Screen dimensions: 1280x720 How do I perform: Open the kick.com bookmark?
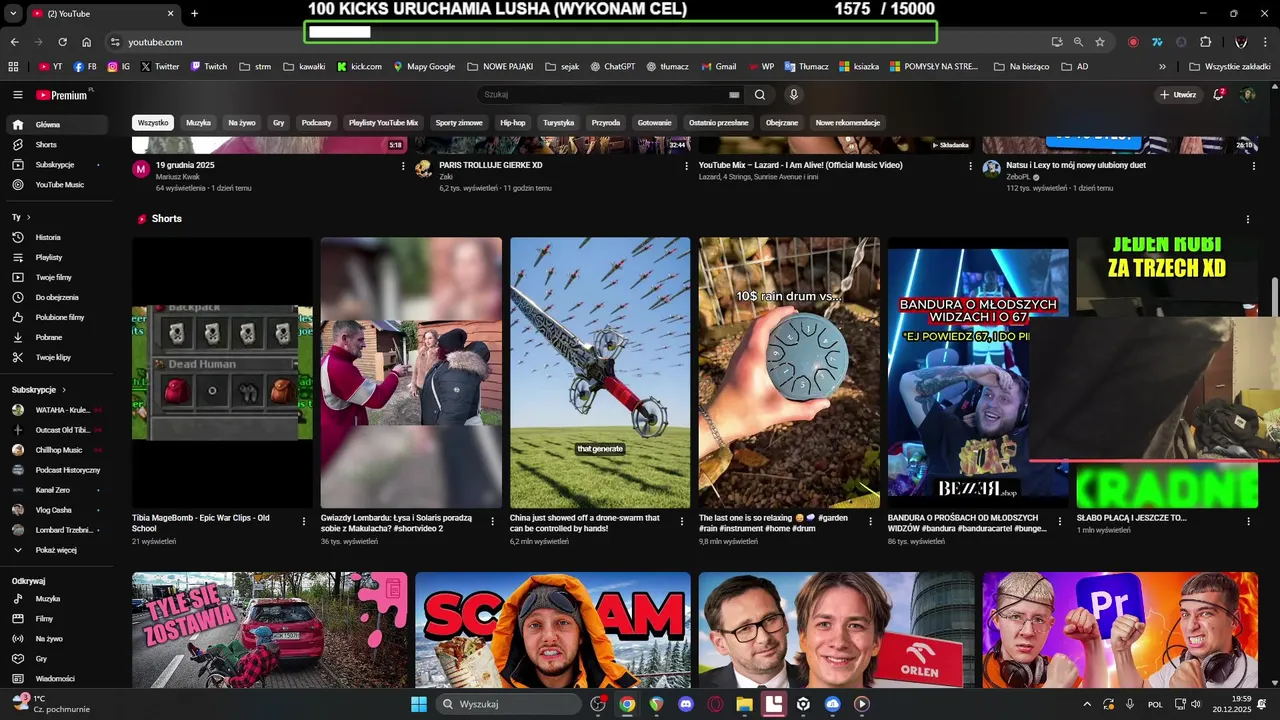point(359,67)
